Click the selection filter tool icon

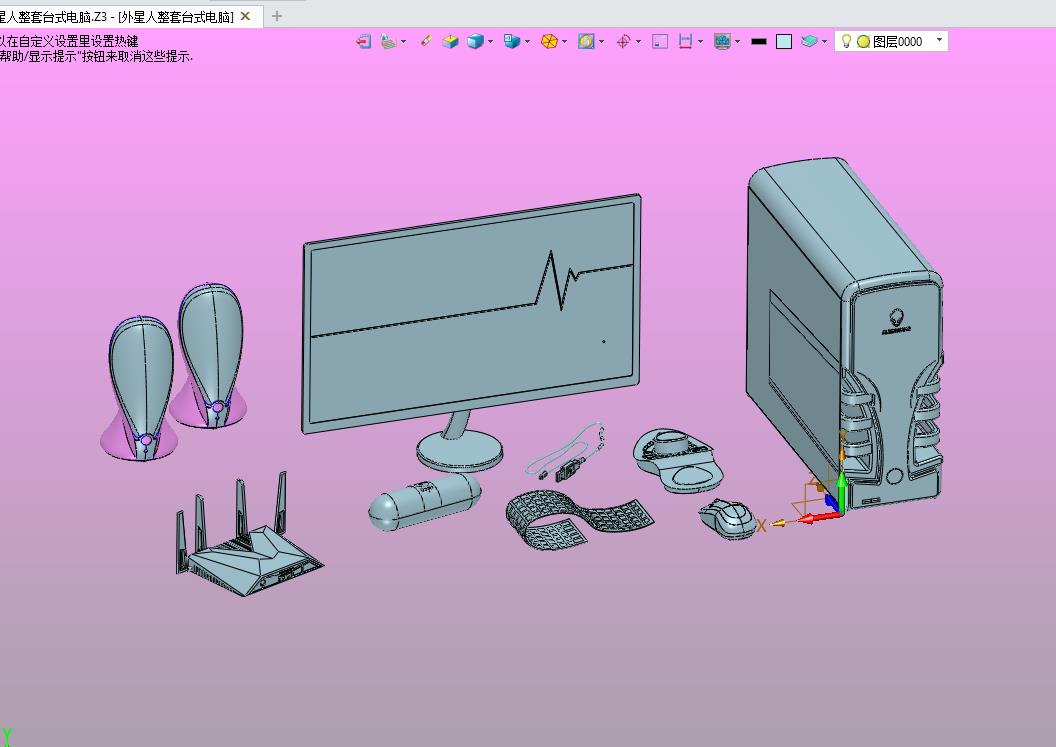pos(389,42)
